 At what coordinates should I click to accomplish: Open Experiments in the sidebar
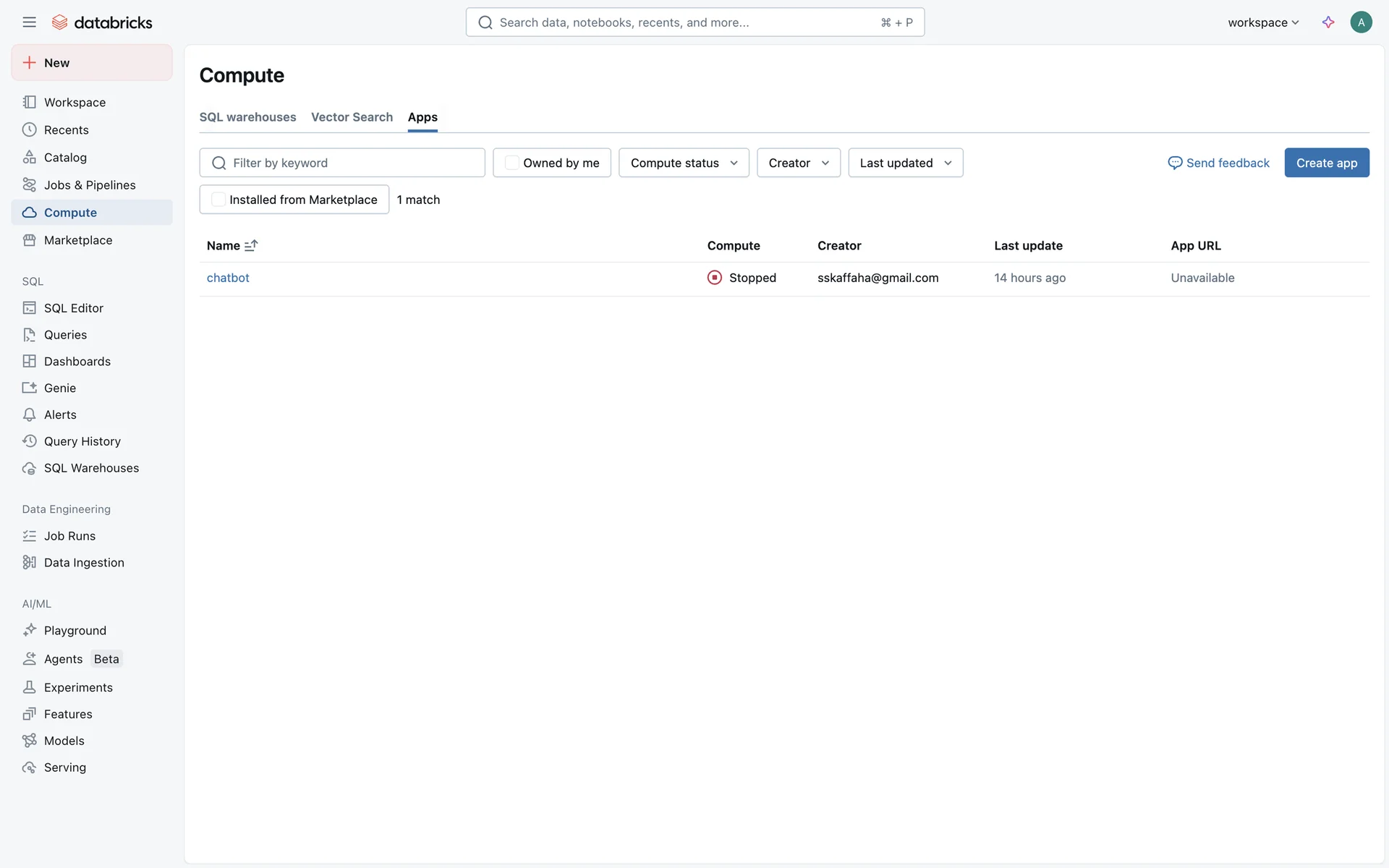(x=78, y=687)
